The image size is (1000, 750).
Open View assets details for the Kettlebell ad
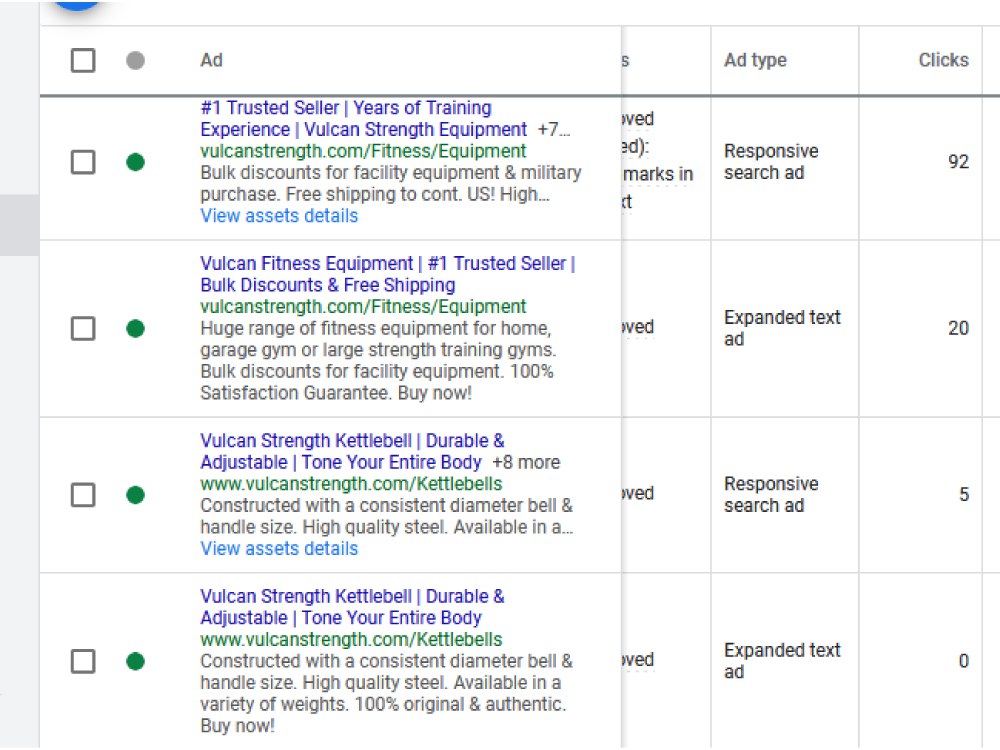279,548
